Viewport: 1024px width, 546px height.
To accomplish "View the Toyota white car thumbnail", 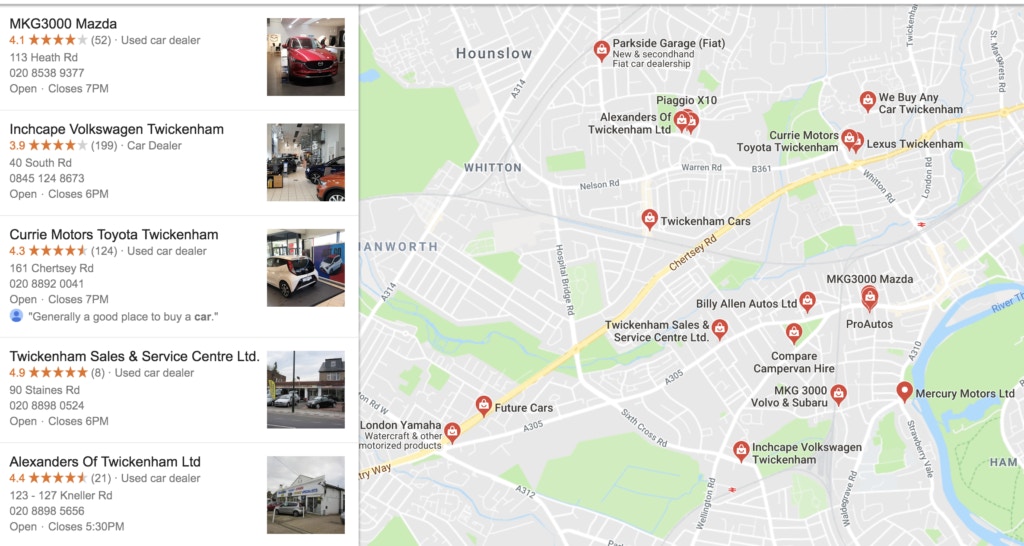I will point(306,268).
